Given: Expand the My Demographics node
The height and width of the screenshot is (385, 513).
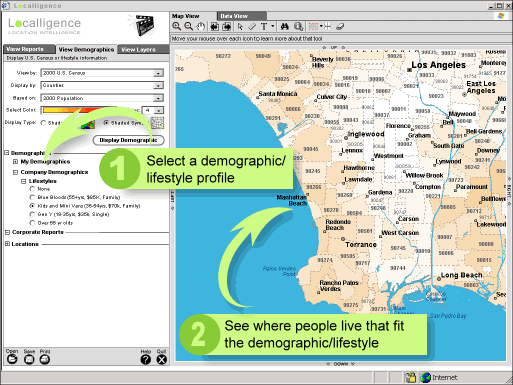Looking at the screenshot, I should click(15, 161).
